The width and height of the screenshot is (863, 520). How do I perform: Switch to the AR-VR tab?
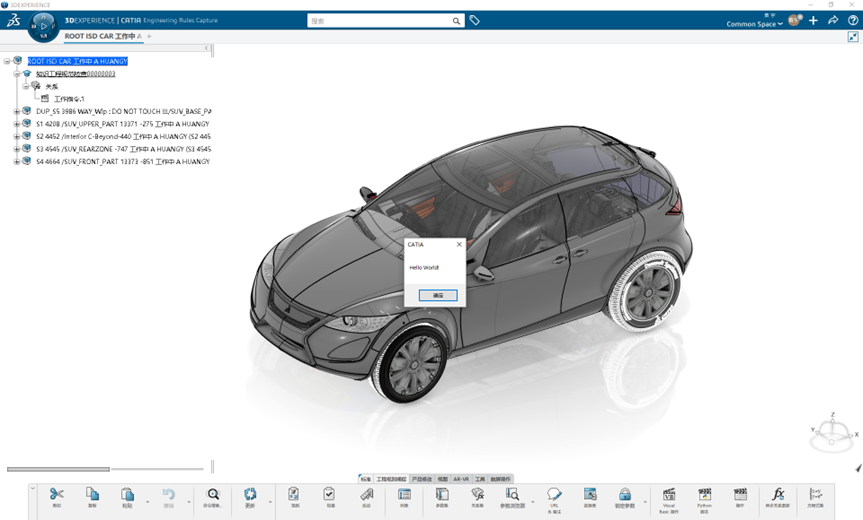461,479
